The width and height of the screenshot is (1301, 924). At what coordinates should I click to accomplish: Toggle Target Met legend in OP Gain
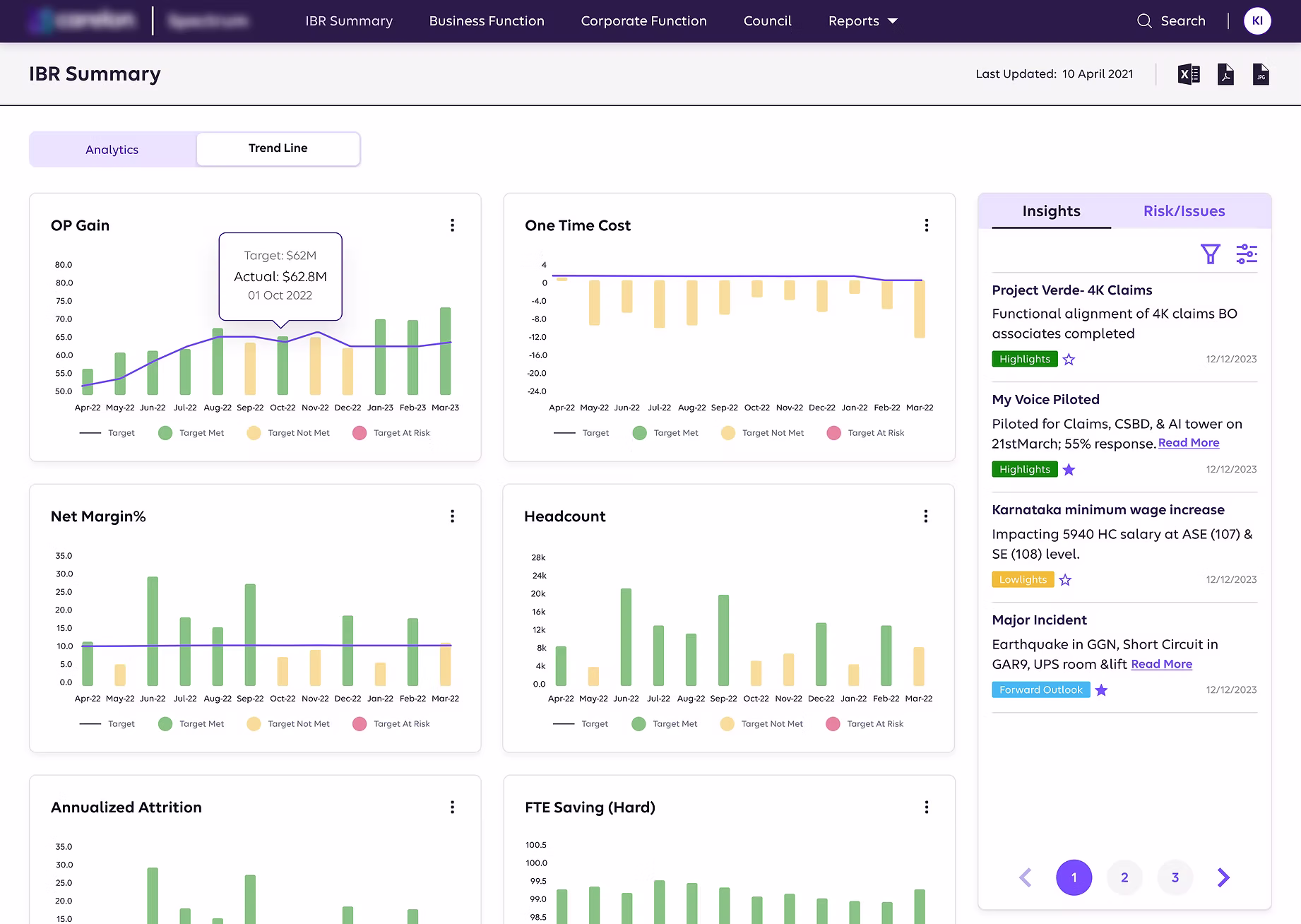191,433
